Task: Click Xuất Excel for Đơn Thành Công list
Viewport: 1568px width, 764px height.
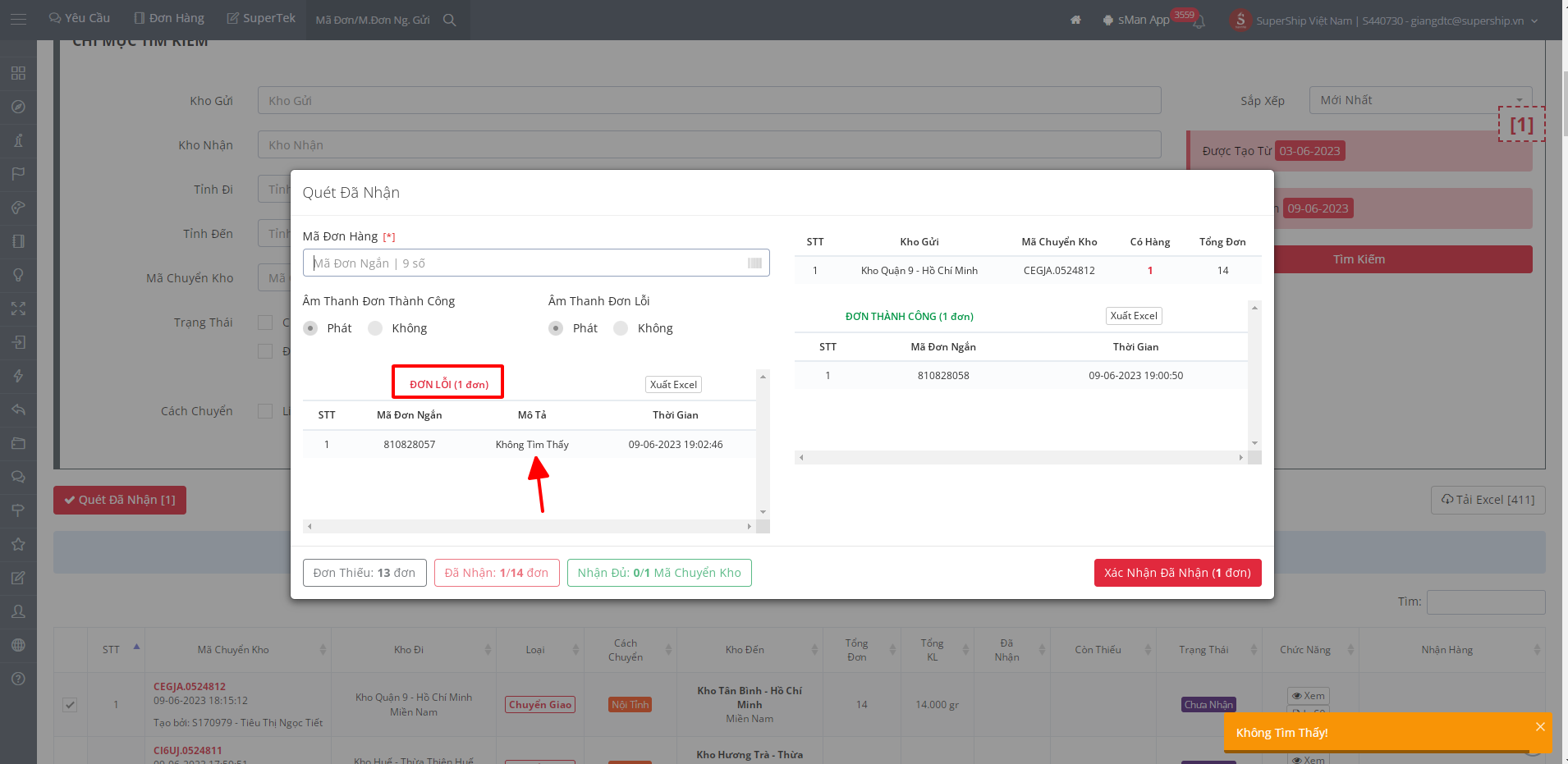Action: click(1134, 316)
